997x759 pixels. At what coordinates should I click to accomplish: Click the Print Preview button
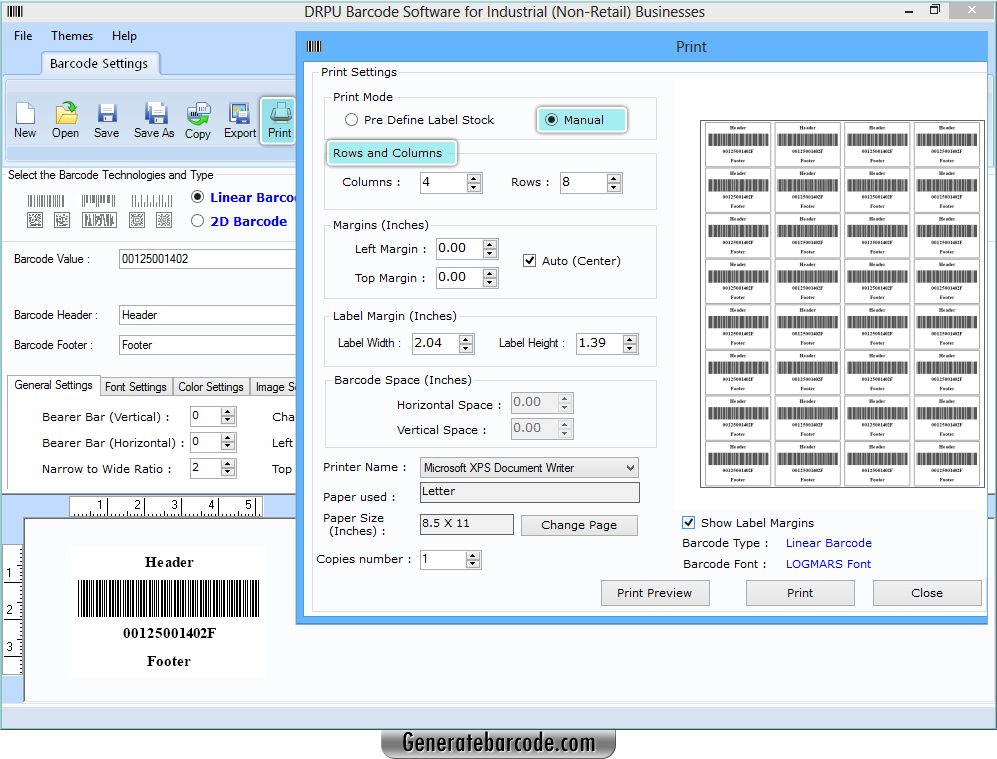[654, 592]
